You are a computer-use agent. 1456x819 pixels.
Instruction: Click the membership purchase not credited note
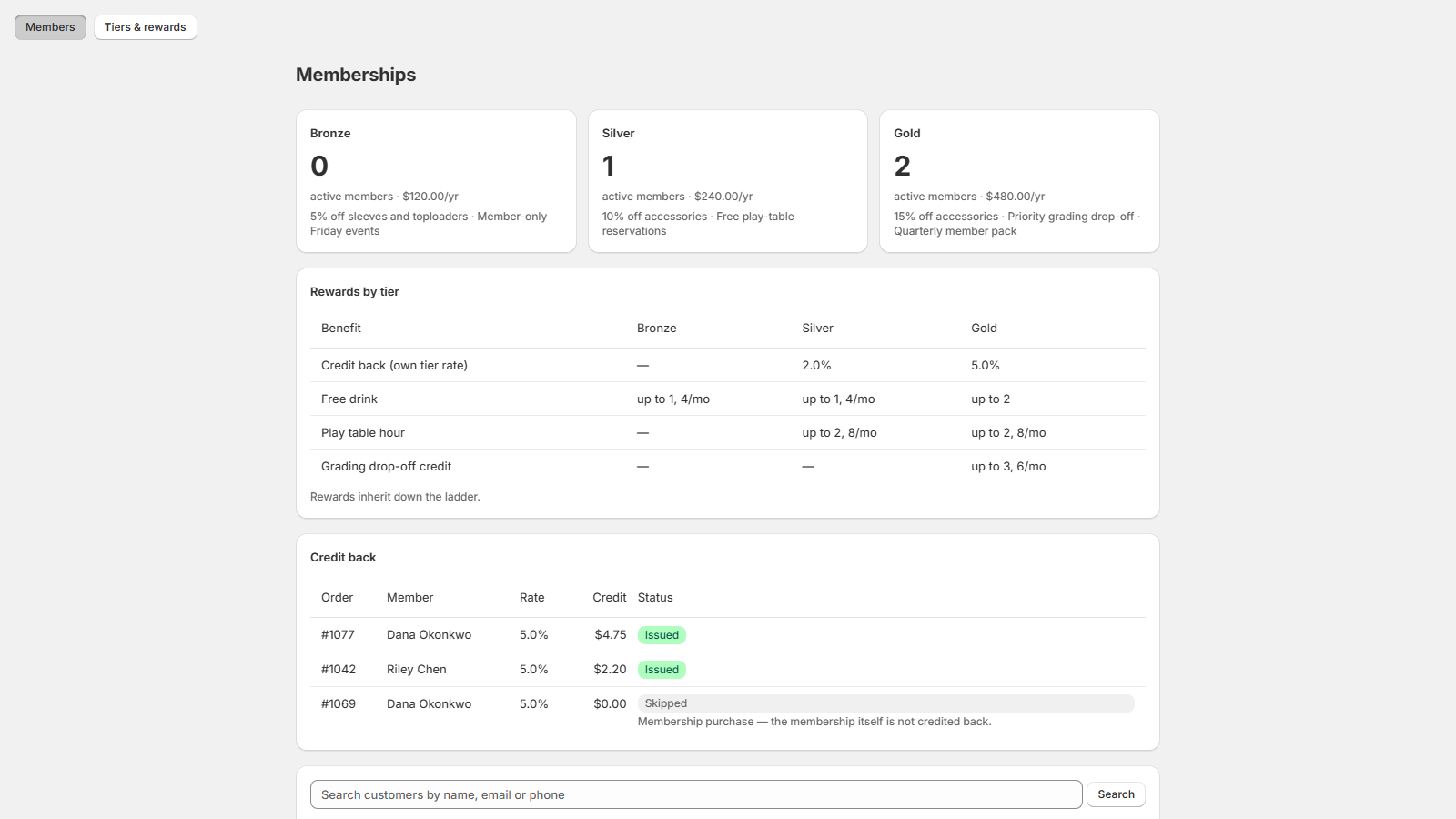[x=814, y=722]
